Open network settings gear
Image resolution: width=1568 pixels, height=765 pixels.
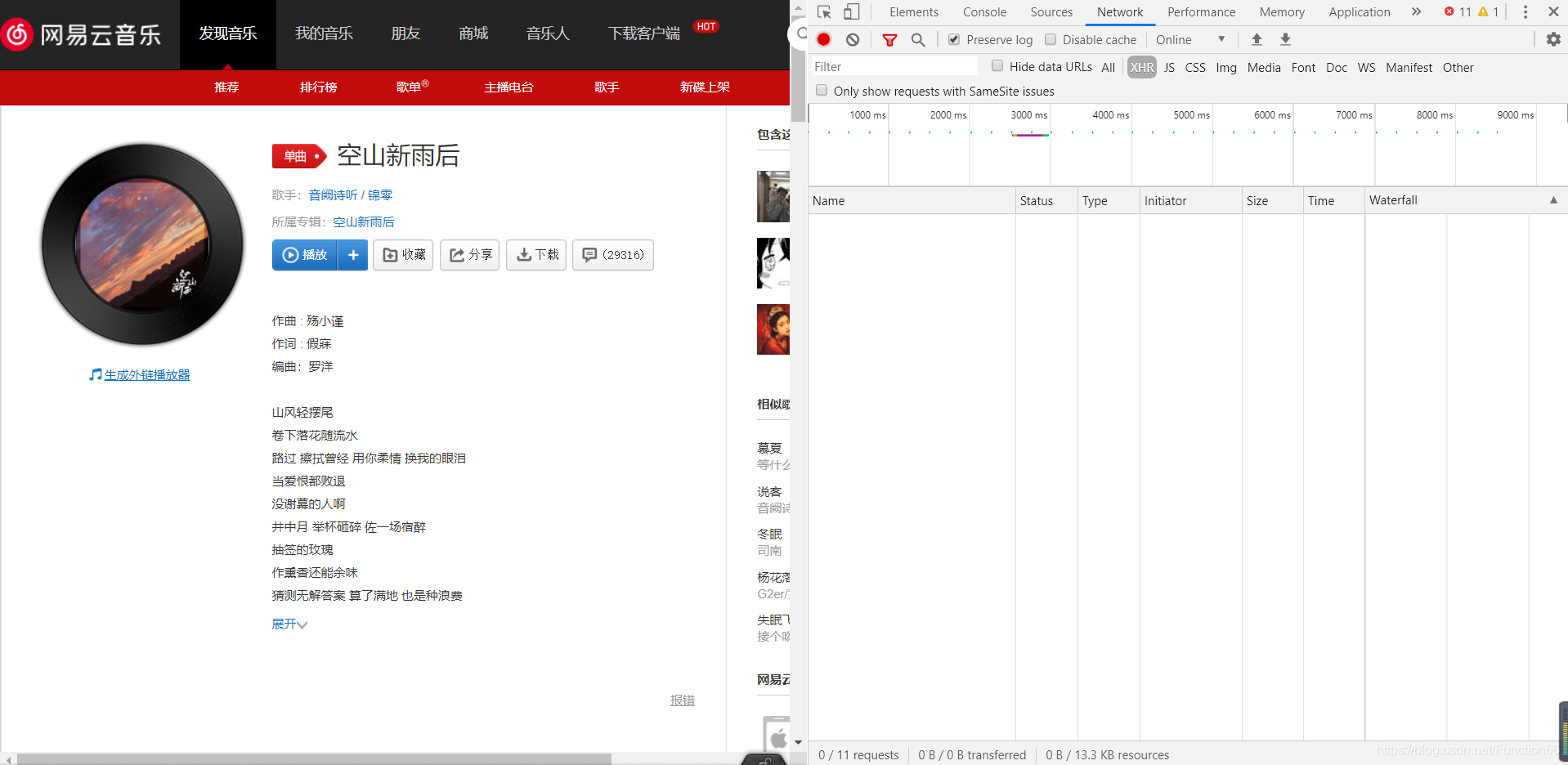tap(1553, 39)
